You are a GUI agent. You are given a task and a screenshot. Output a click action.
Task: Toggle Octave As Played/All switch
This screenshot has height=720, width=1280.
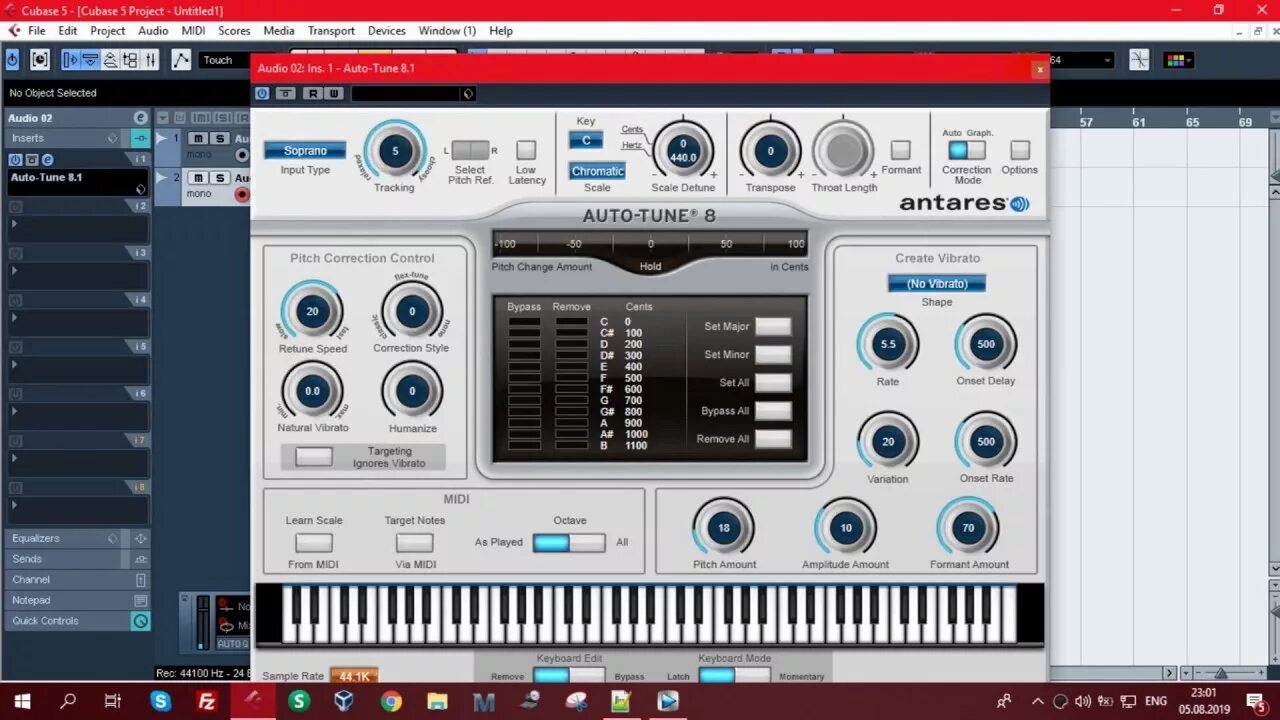[x=569, y=542]
